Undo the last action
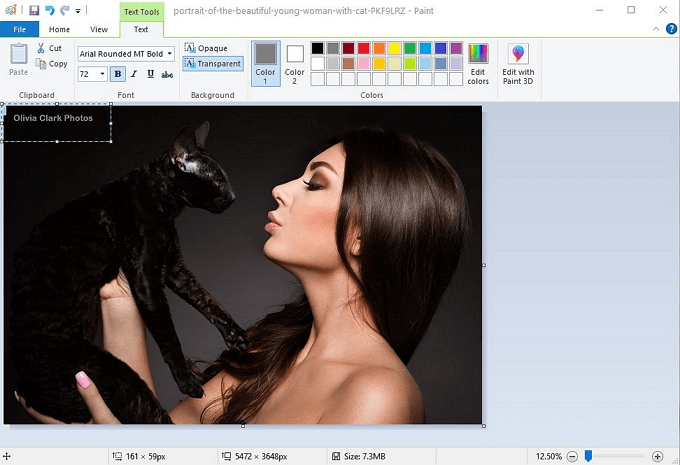The height and width of the screenshot is (465, 680). pyautogui.click(x=50, y=10)
